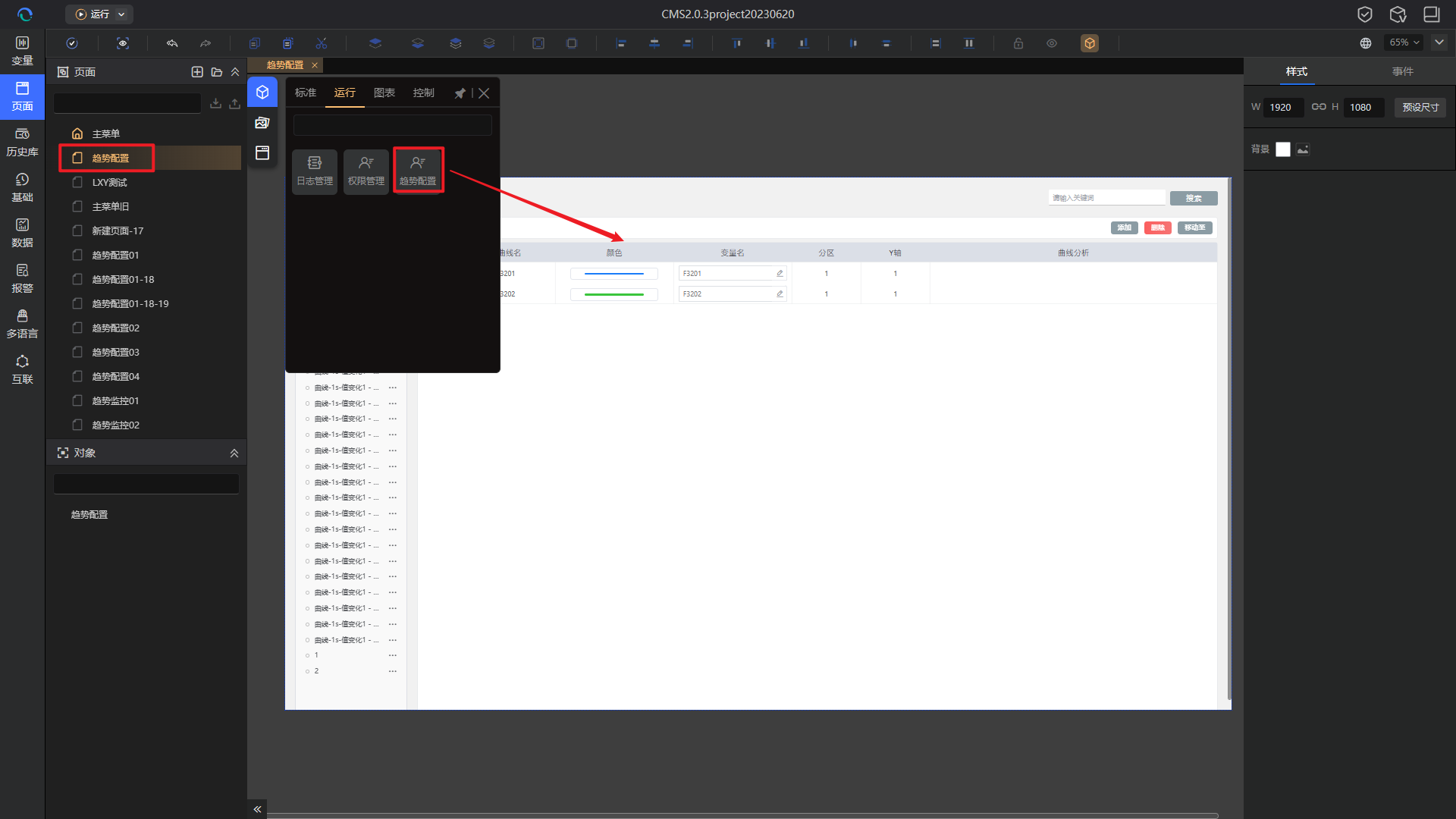Click the paste toolbar icon

pyautogui.click(x=288, y=43)
